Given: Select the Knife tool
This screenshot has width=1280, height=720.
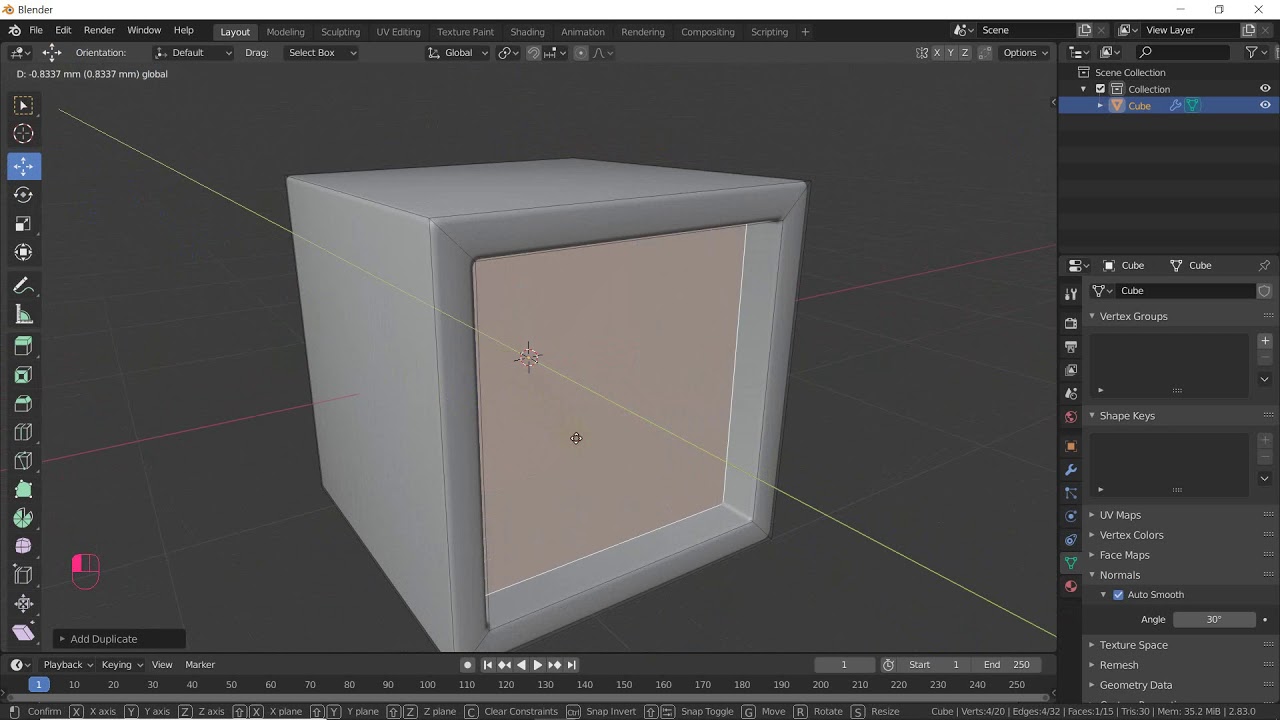Looking at the screenshot, I should 24,461.
